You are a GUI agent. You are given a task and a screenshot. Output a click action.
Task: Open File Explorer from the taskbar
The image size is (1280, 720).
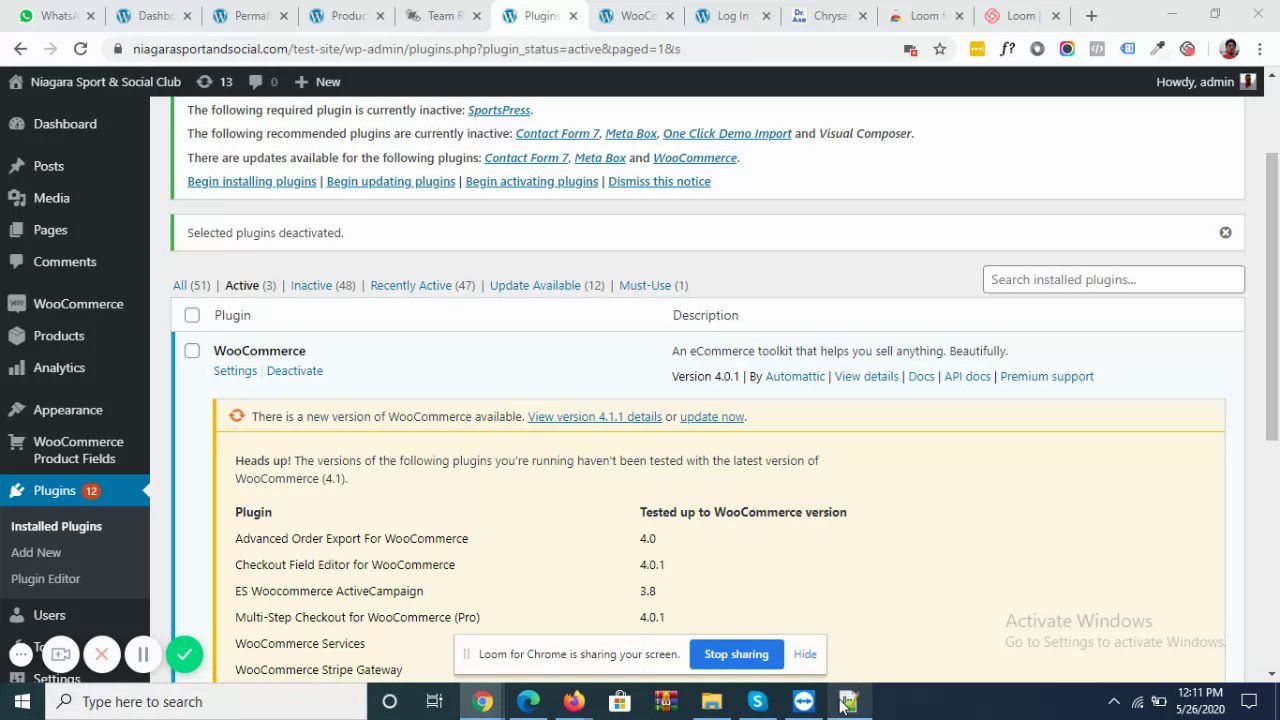tap(711, 701)
